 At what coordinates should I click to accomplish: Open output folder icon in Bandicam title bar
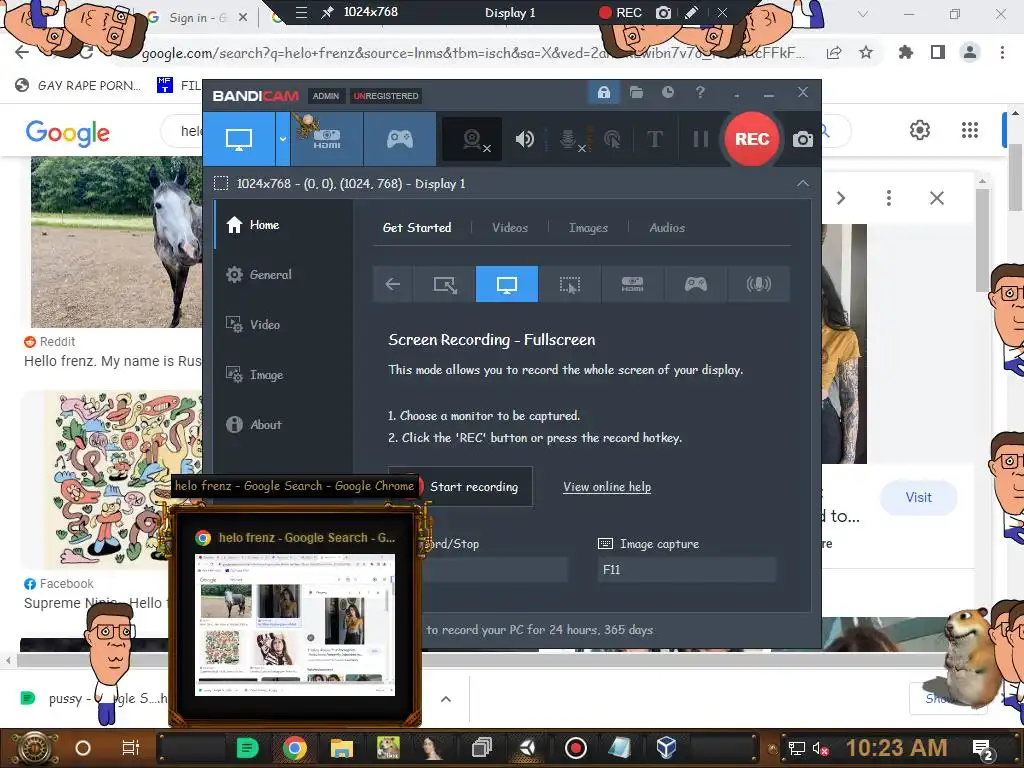tap(636, 93)
